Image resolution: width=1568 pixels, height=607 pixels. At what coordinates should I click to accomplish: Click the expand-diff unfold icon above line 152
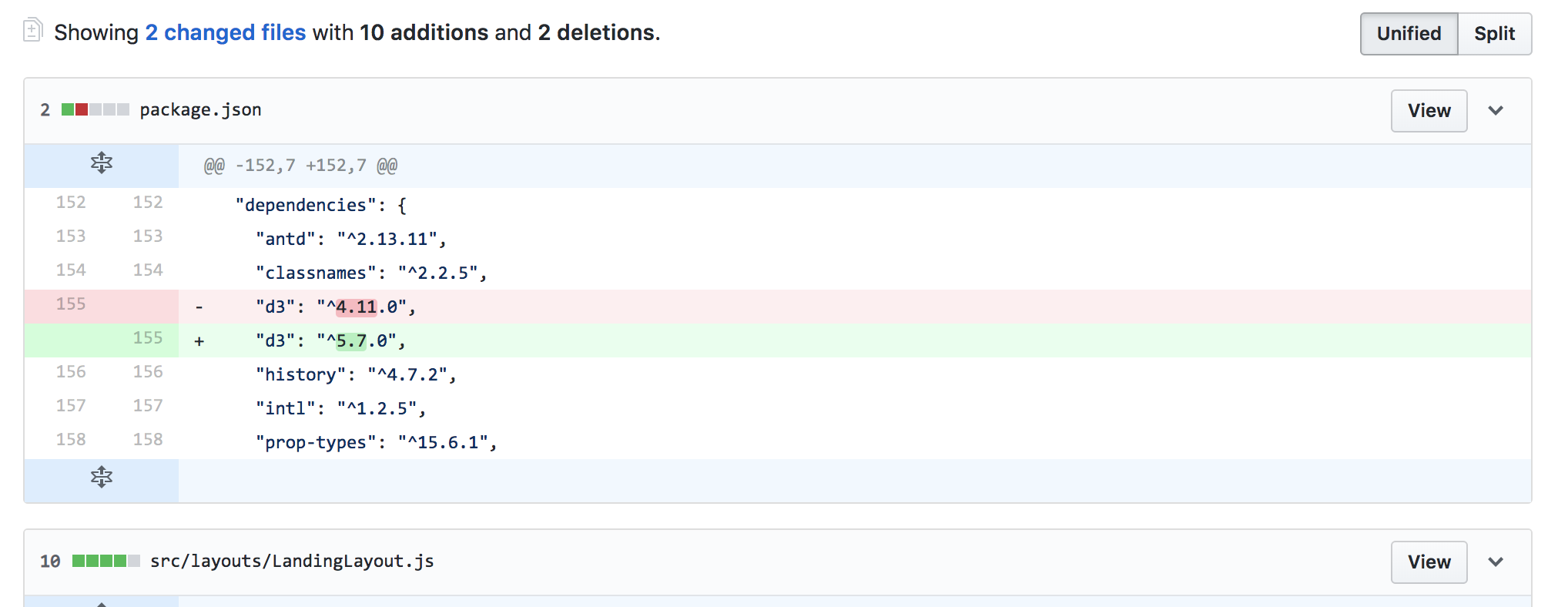101,164
